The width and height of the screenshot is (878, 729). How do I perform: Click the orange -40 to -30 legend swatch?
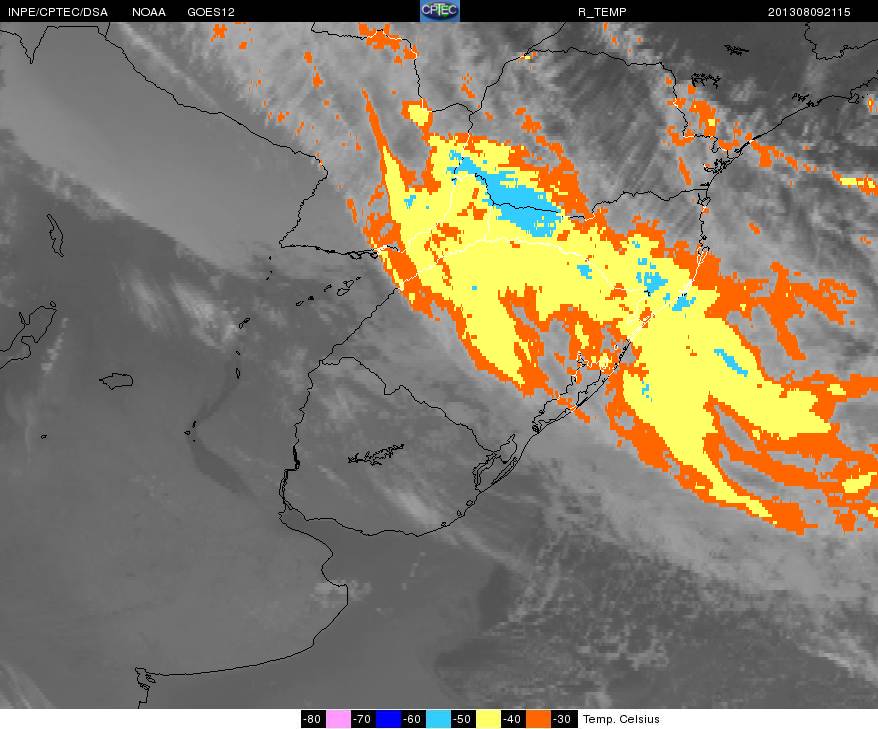(538, 719)
